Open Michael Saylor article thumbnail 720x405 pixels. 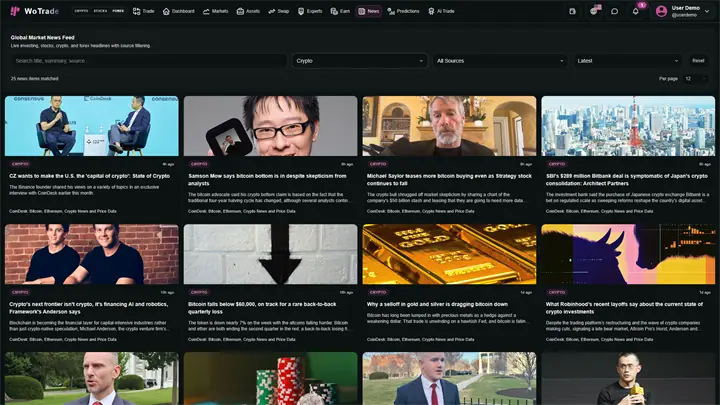(x=449, y=126)
